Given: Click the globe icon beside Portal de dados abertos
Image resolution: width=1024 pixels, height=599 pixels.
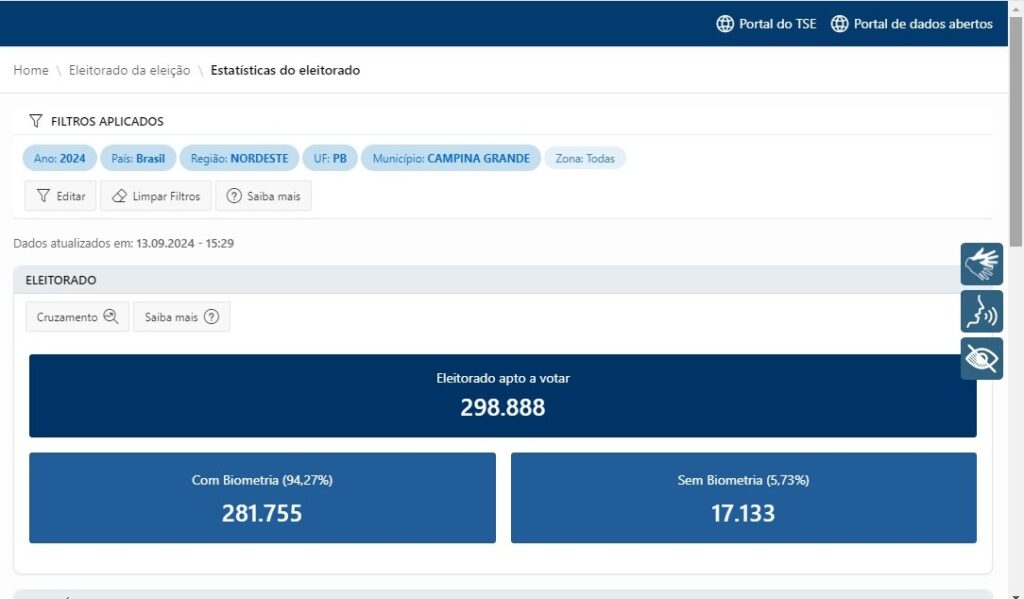Looking at the screenshot, I should click(839, 24).
